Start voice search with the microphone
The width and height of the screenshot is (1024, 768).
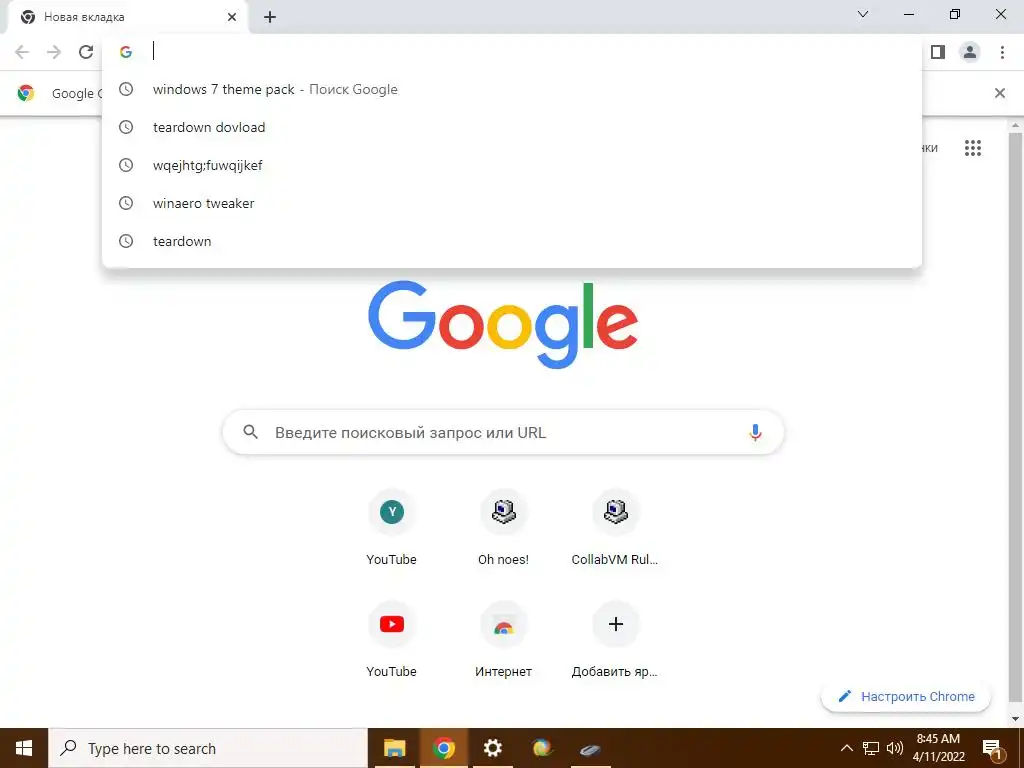755,432
